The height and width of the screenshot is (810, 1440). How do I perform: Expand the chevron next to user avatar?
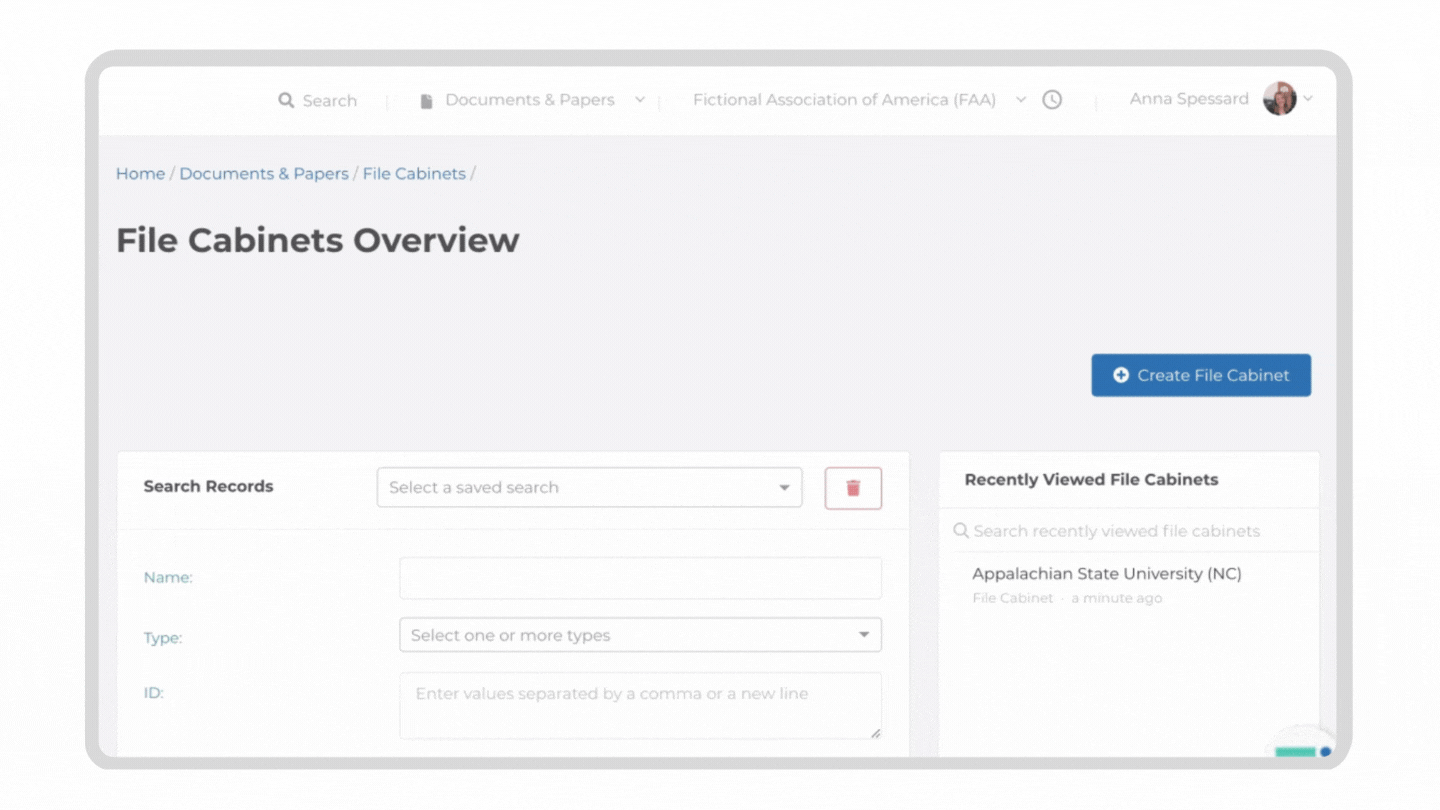1308,99
